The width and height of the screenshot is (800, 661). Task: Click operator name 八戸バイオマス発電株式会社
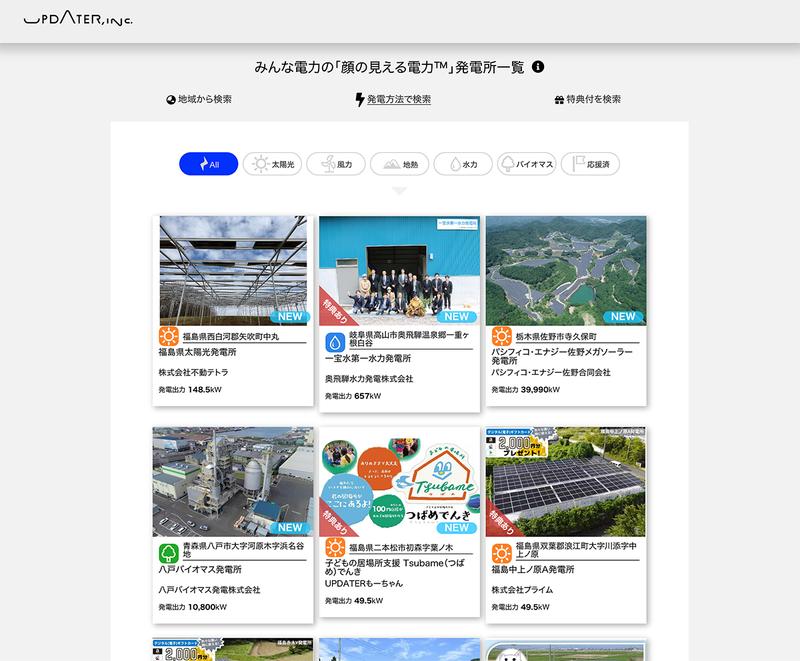pyautogui.click(x=209, y=590)
